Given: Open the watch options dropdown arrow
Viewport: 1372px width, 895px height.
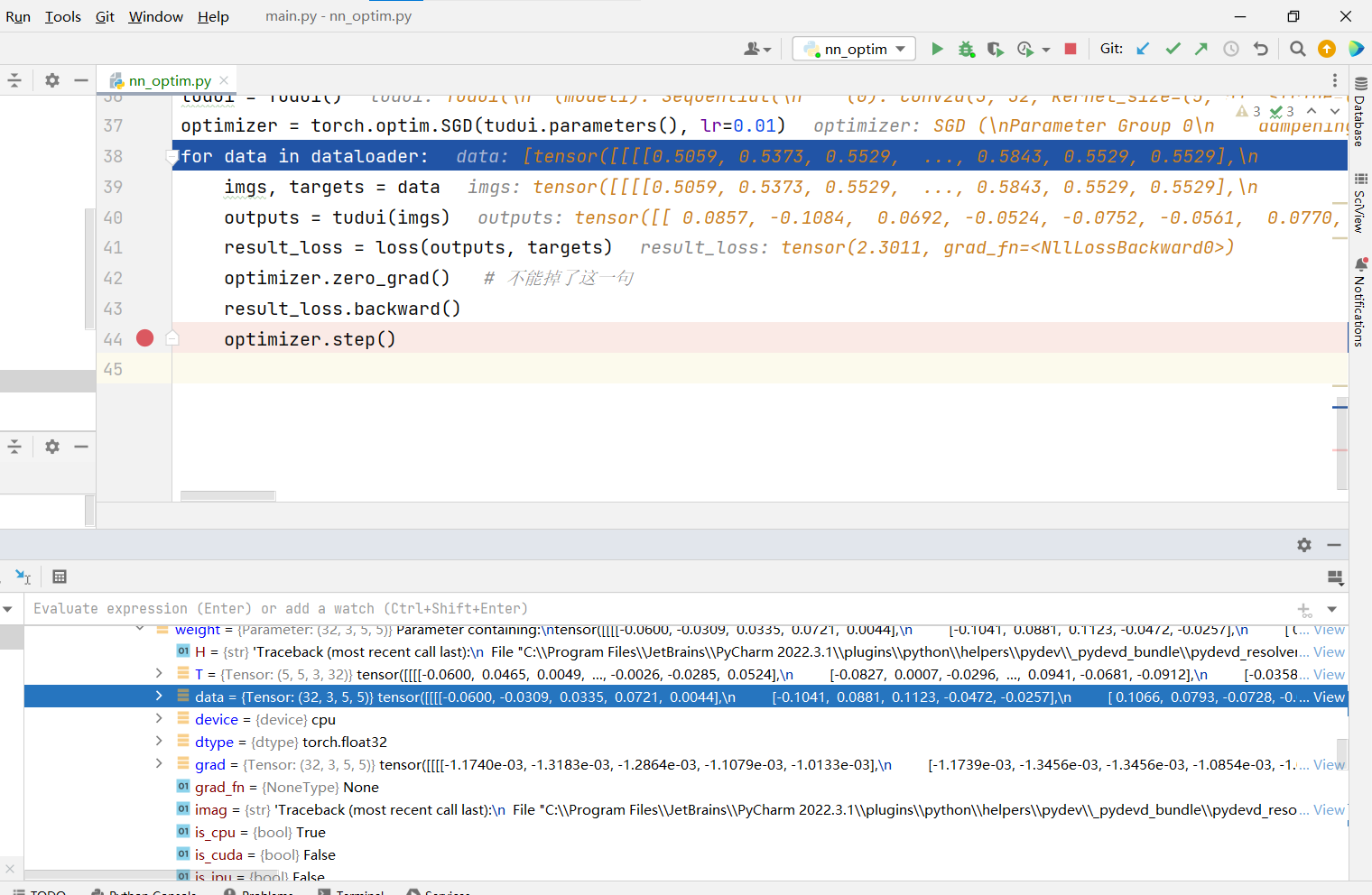Looking at the screenshot, I should coord(1331,609).
